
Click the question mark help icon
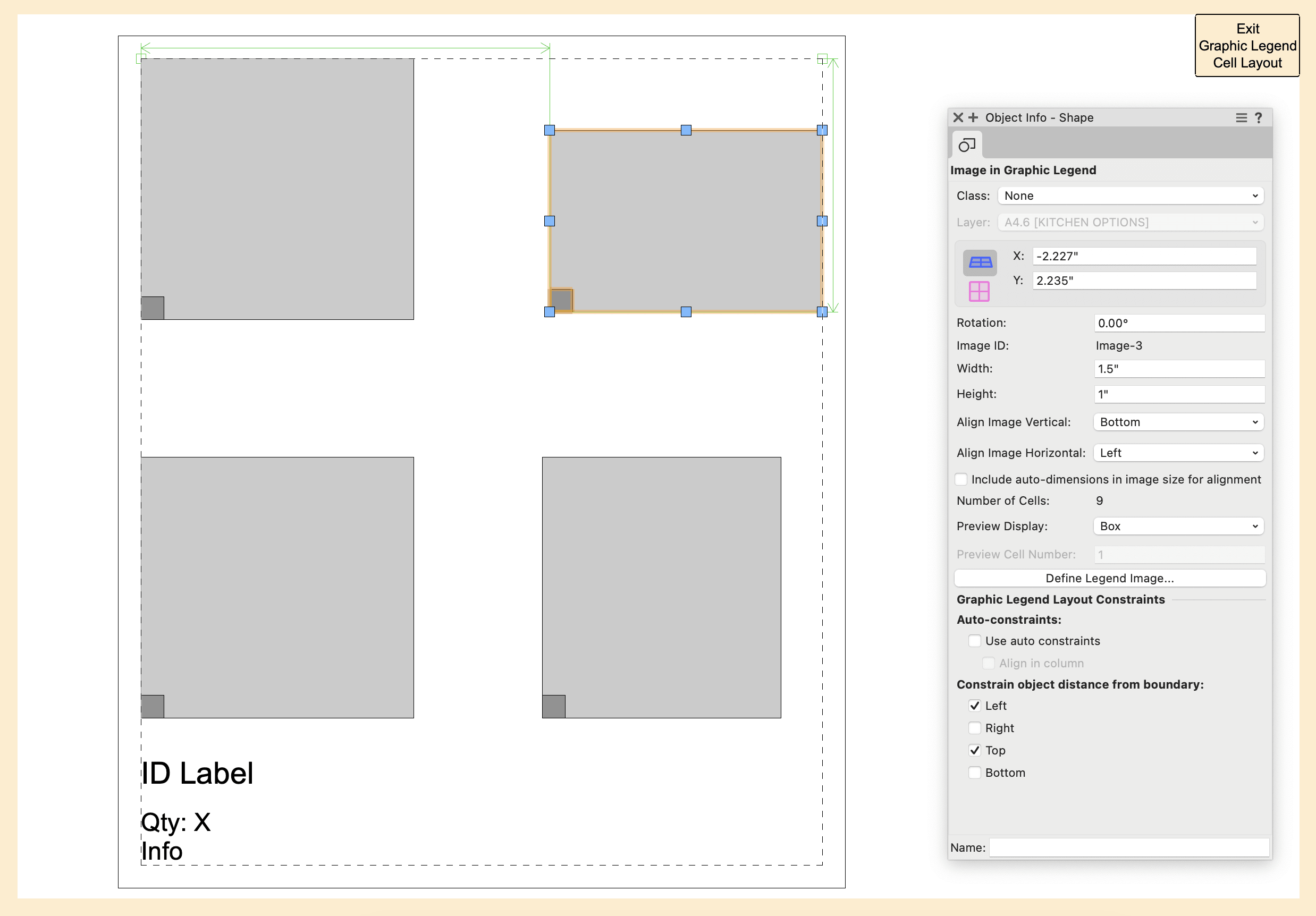[x=1259, y=117]
